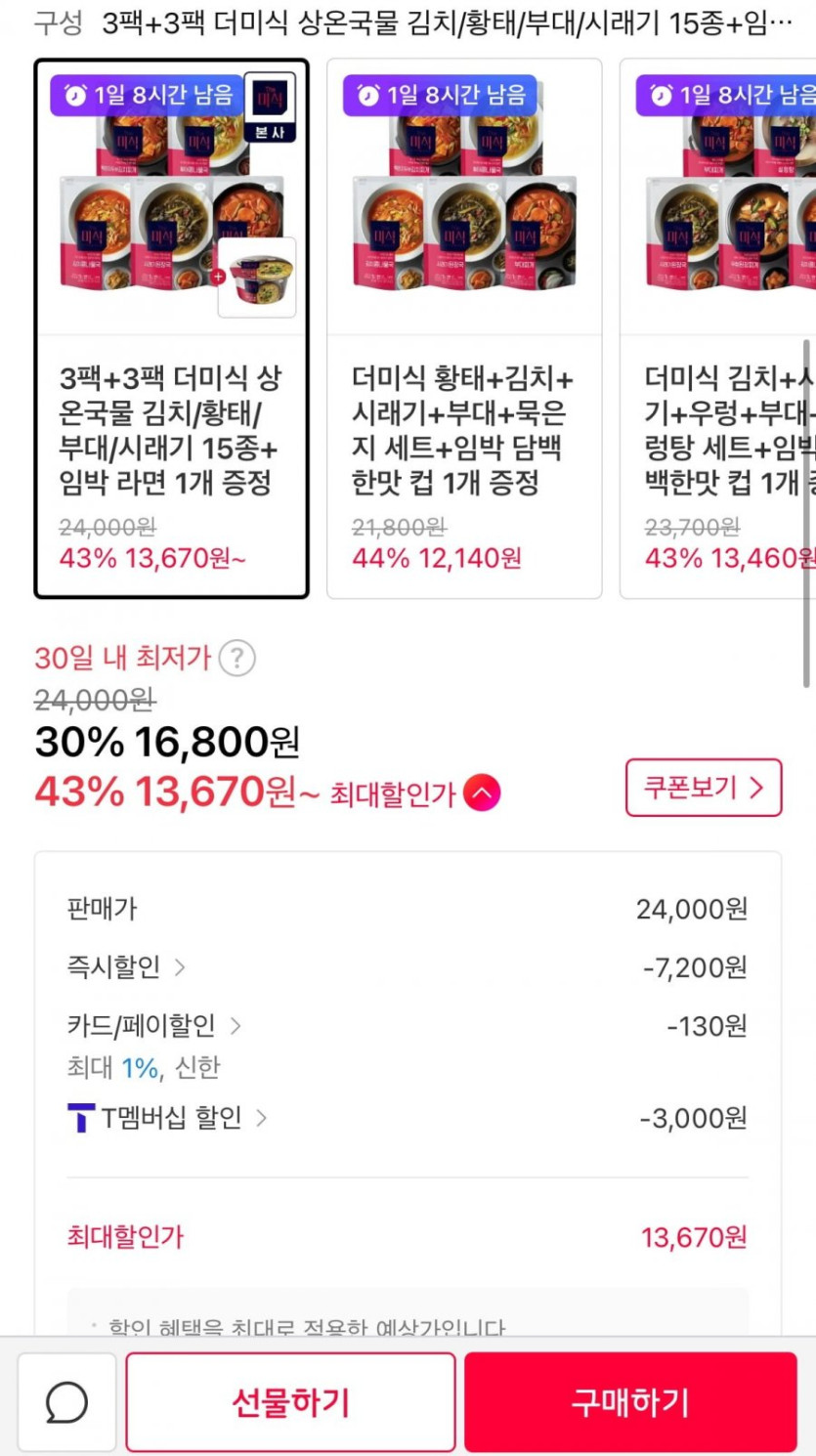This screenshot has height=1456, width=816.
Task: Expand the 카드/페이할인 details chevron
Action: [235, 1026]
